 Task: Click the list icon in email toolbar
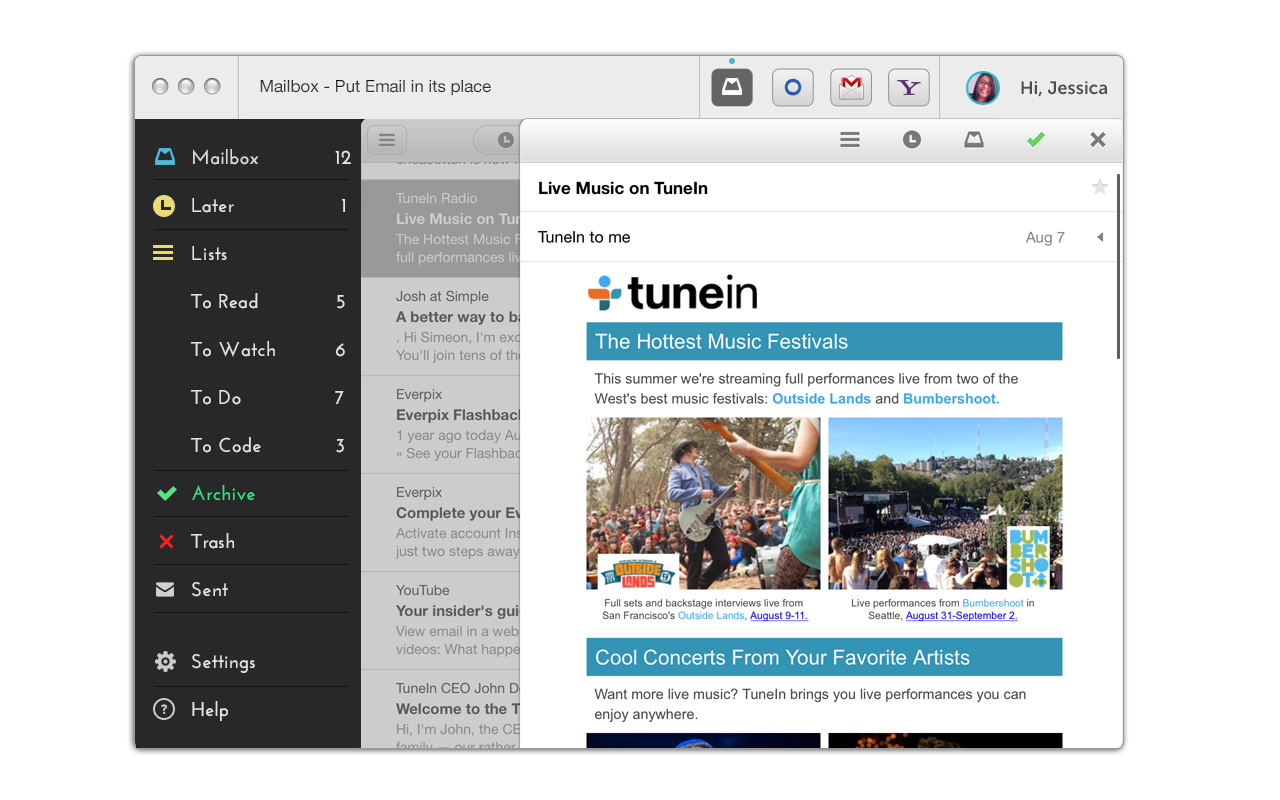click(850, 140)
